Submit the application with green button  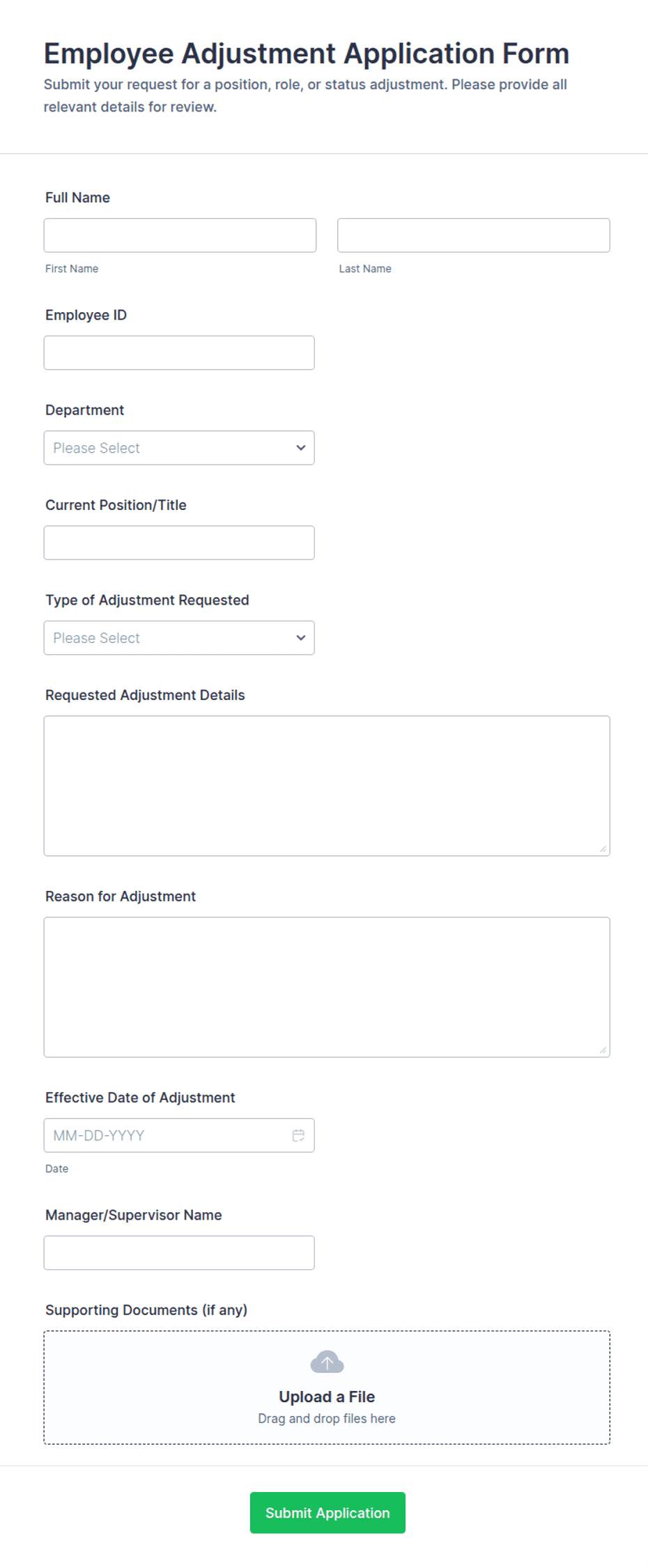(327, 1513)
